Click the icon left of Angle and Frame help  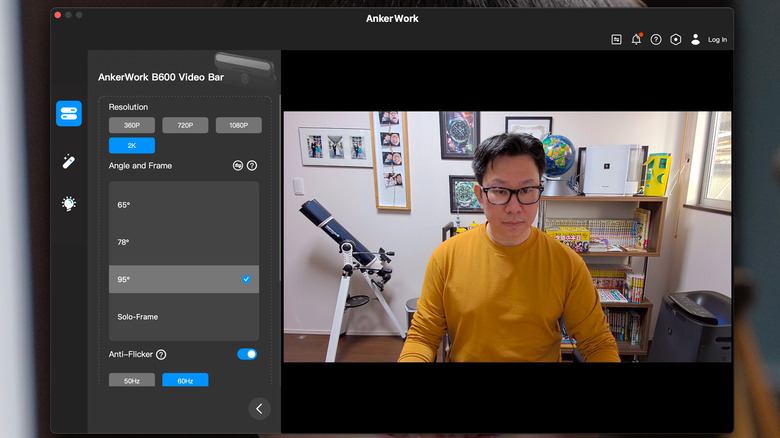pos(238,166)
